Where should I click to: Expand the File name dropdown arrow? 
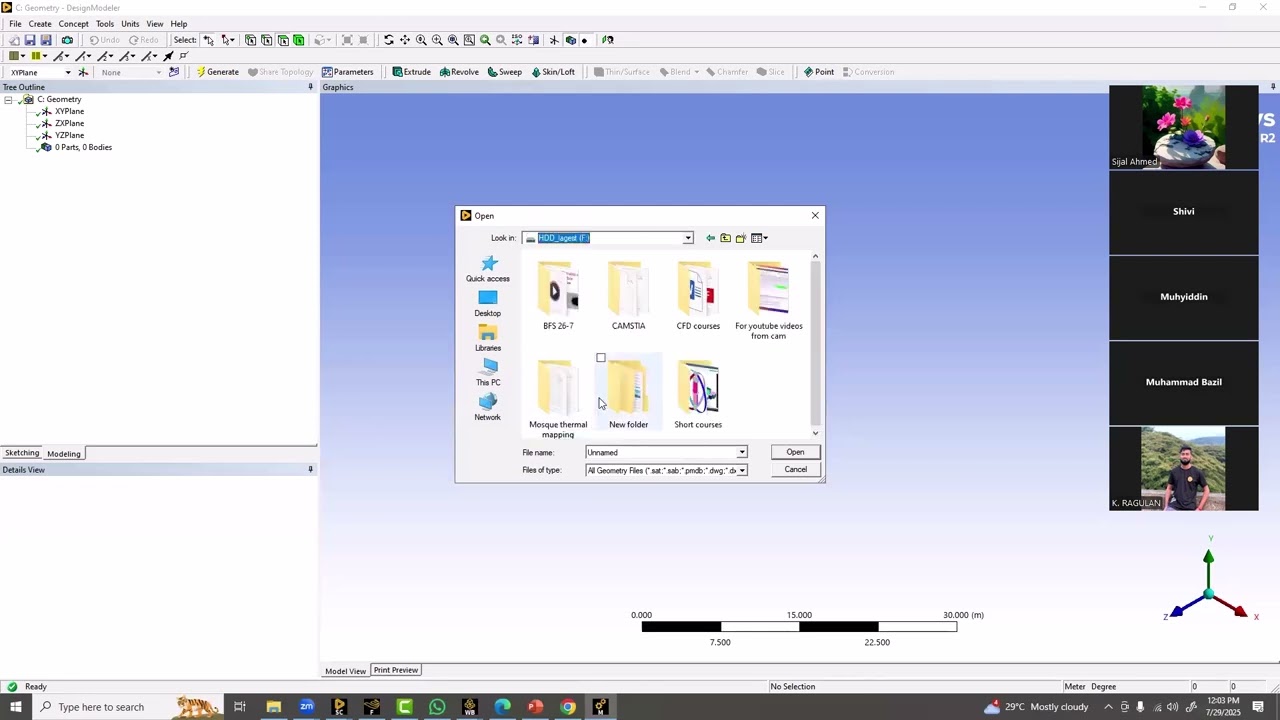[x=742, y=453]
